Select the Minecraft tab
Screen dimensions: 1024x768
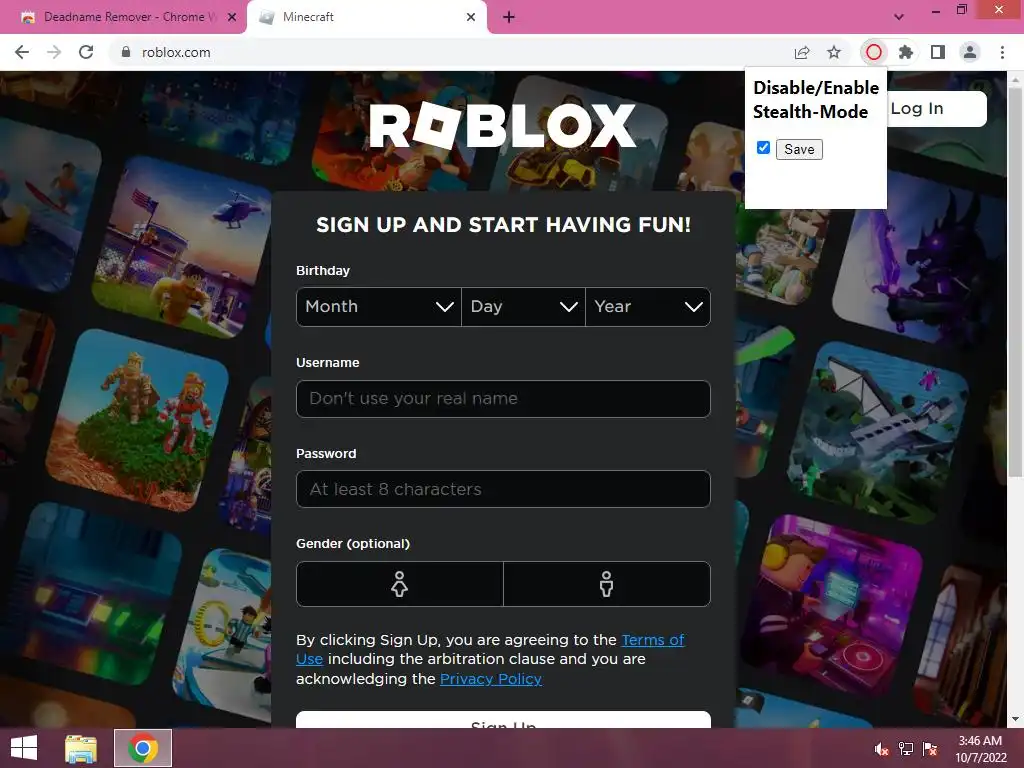366,18
